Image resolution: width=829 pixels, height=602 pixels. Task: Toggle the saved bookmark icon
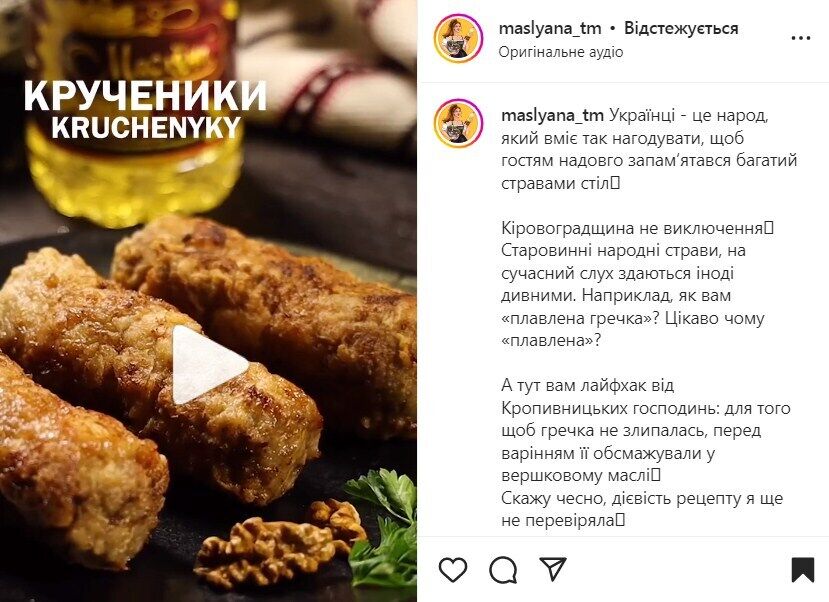pyautogui.click(x=803, y=570)
